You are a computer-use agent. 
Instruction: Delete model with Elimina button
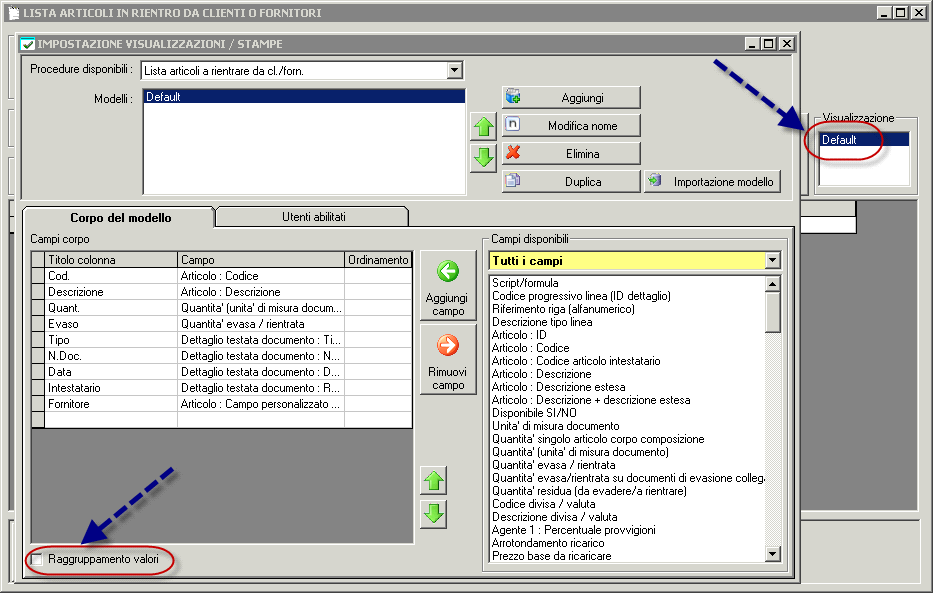pyautogui.click(x=571, y=153)
